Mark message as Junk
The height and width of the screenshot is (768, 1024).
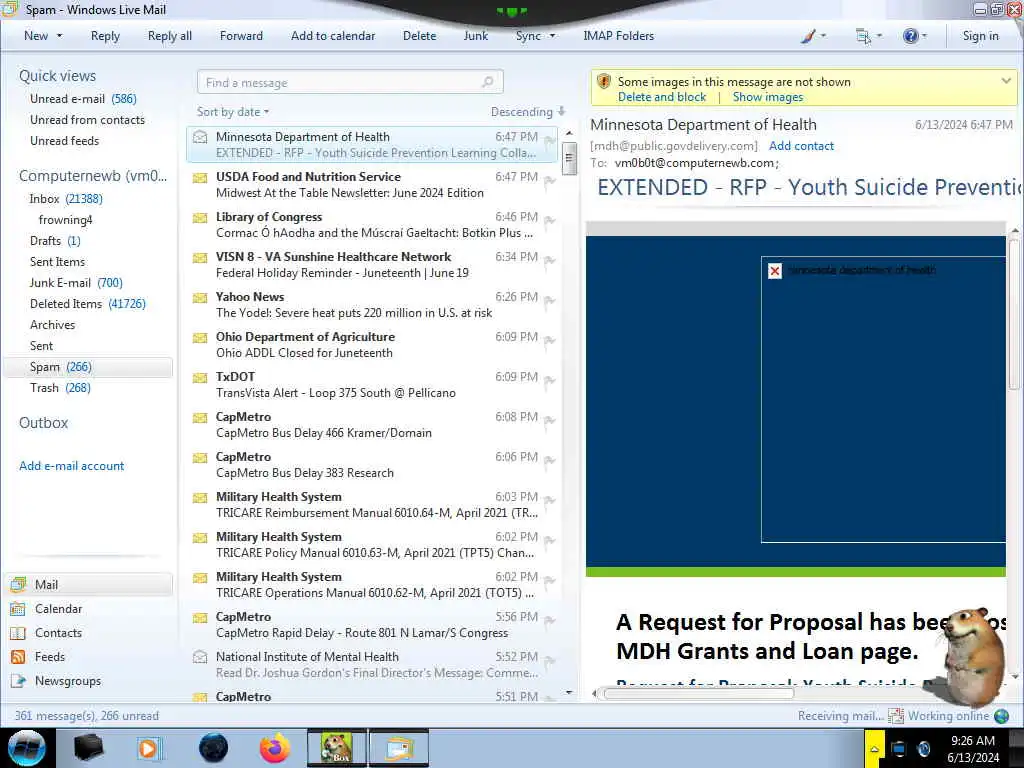[x=475, y=36]
